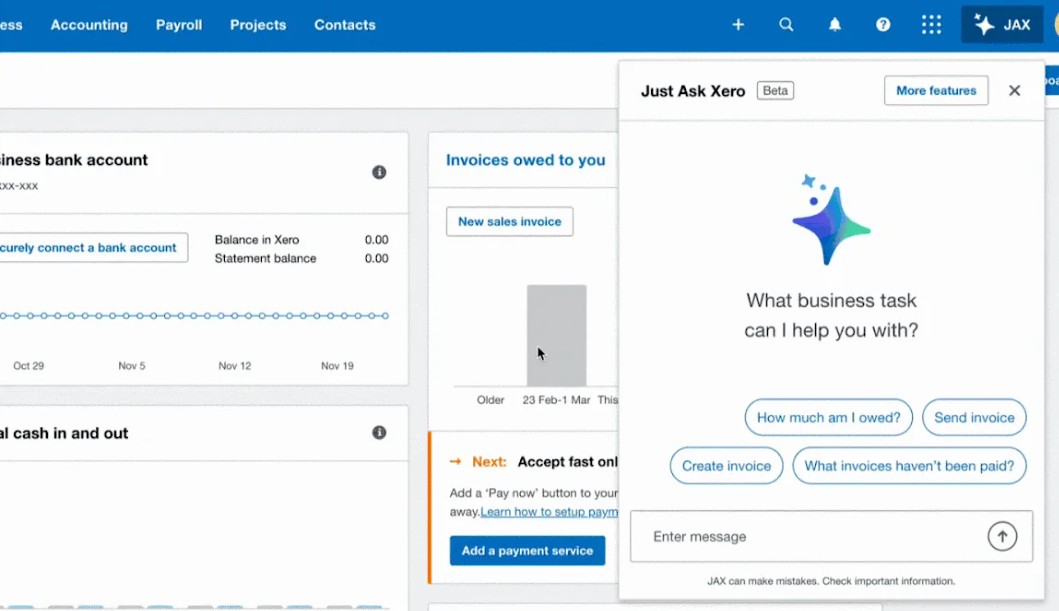Click the JAX can make mistakes disclaimer
1059x611 pixels.
pyautogui.click(x=831, y=581)
